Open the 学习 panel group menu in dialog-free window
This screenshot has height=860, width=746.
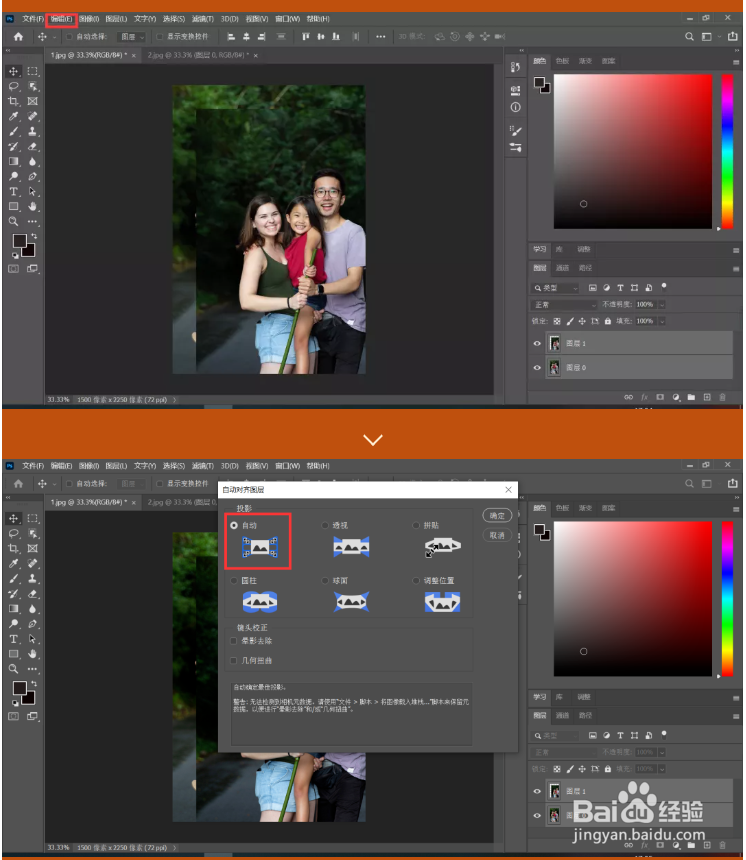[736, 250]
